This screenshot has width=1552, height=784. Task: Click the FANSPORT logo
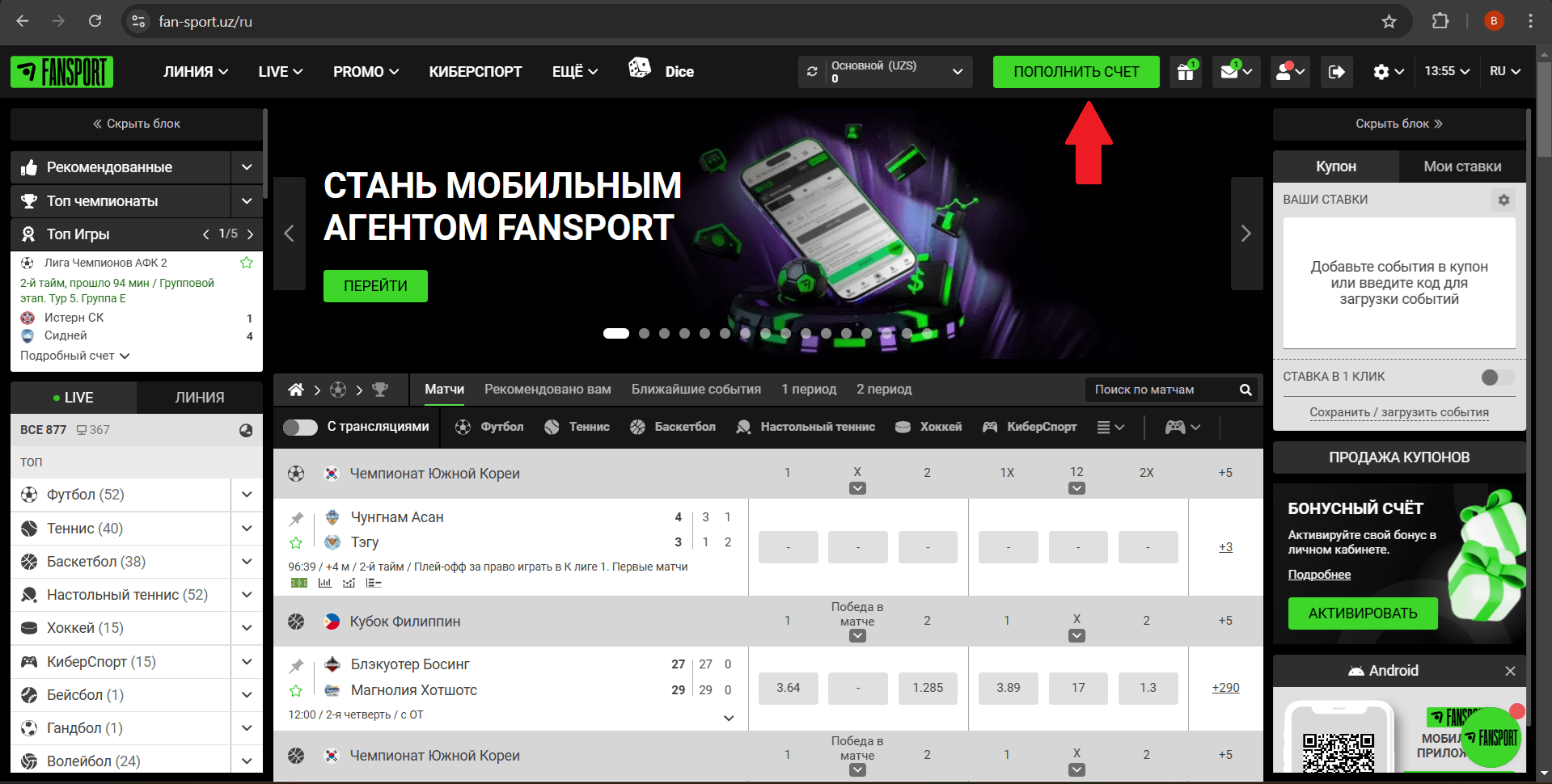pyautogui.click(x=61, y=72)
